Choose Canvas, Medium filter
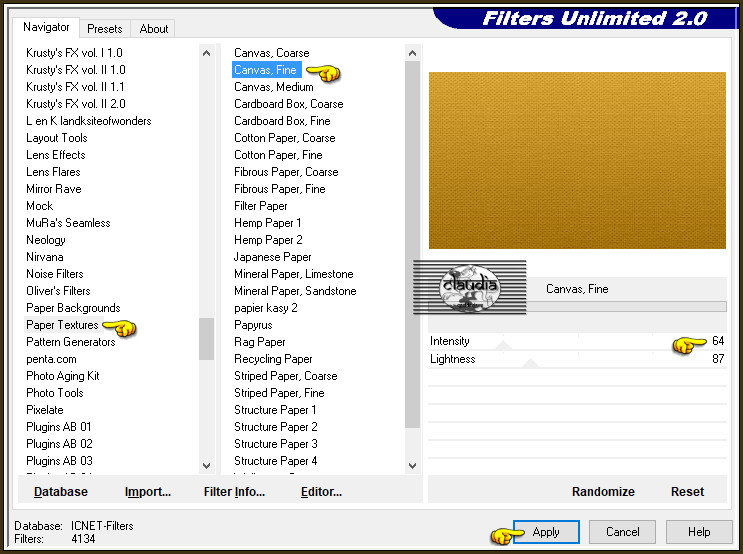 [274, 87]
